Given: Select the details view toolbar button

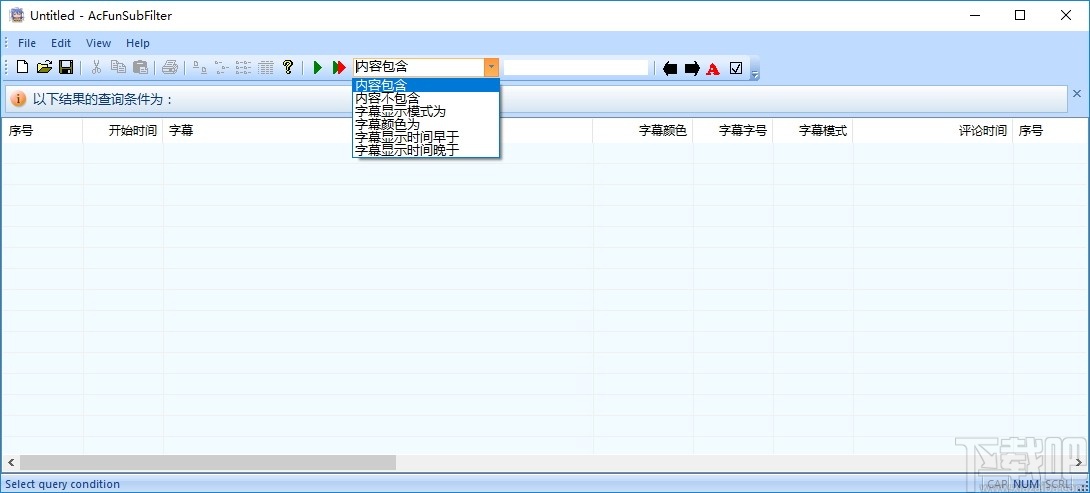Looking at the screenshot, I should (x=266, y=67).
